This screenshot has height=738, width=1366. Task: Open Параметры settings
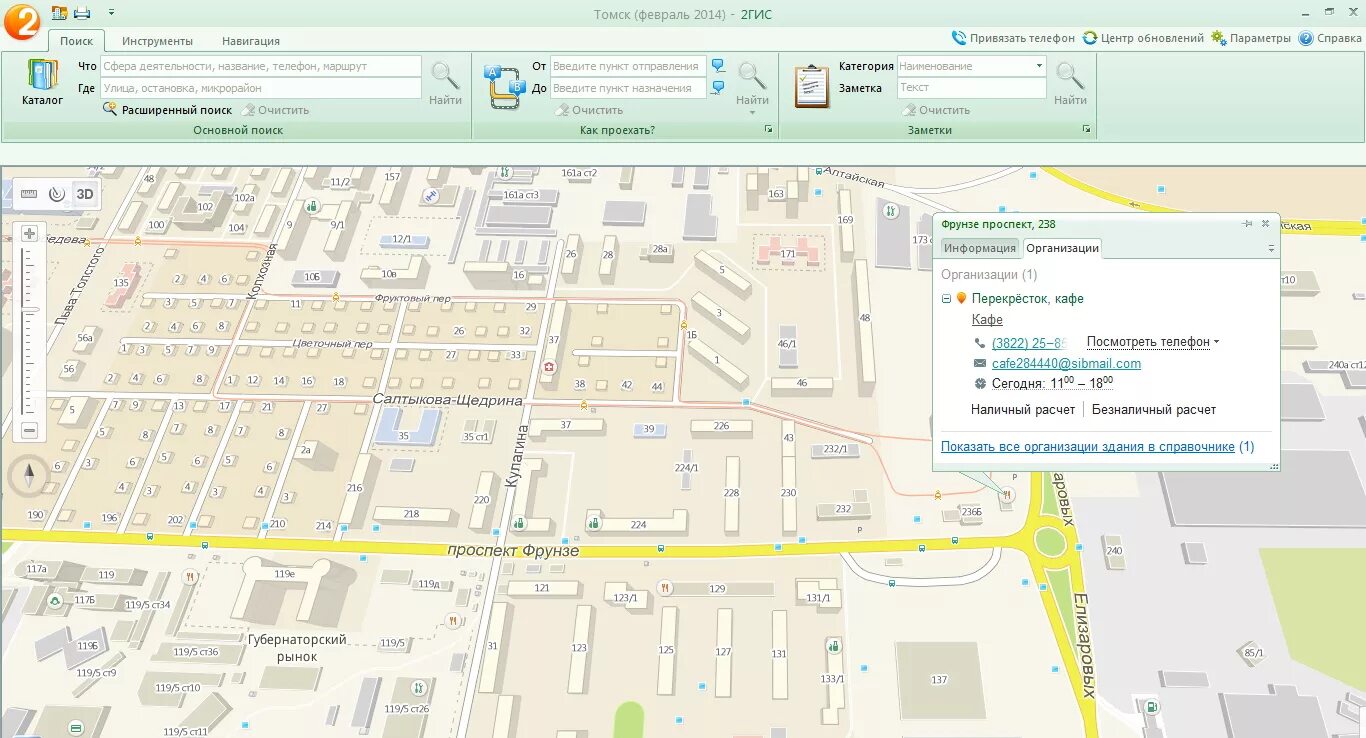point(1252,38)
